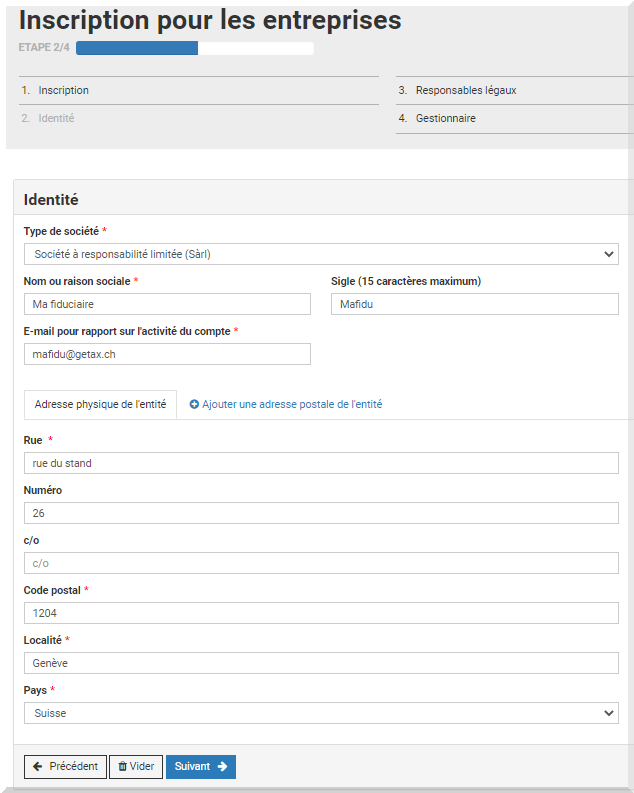Click the Code postal field
The width and height of the screenshot is (634, 793).
point(321,613)
